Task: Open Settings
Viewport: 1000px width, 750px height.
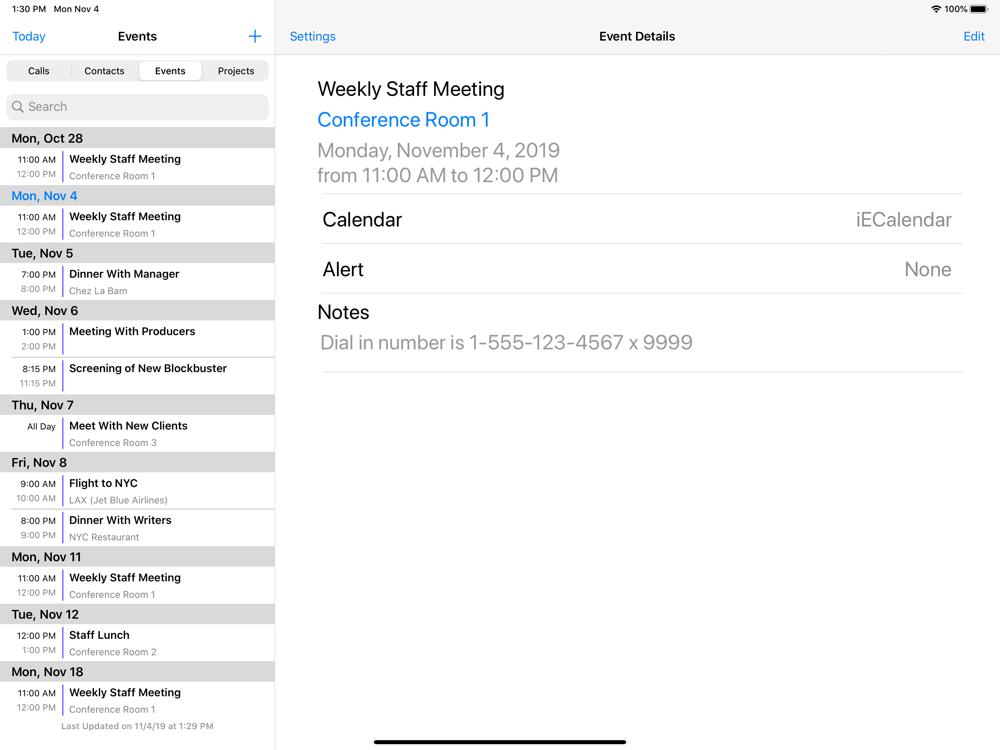Action: 312,37
